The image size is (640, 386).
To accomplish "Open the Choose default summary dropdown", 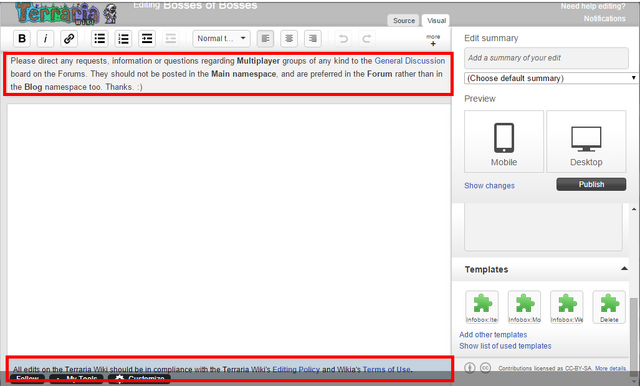I will 551,78.
